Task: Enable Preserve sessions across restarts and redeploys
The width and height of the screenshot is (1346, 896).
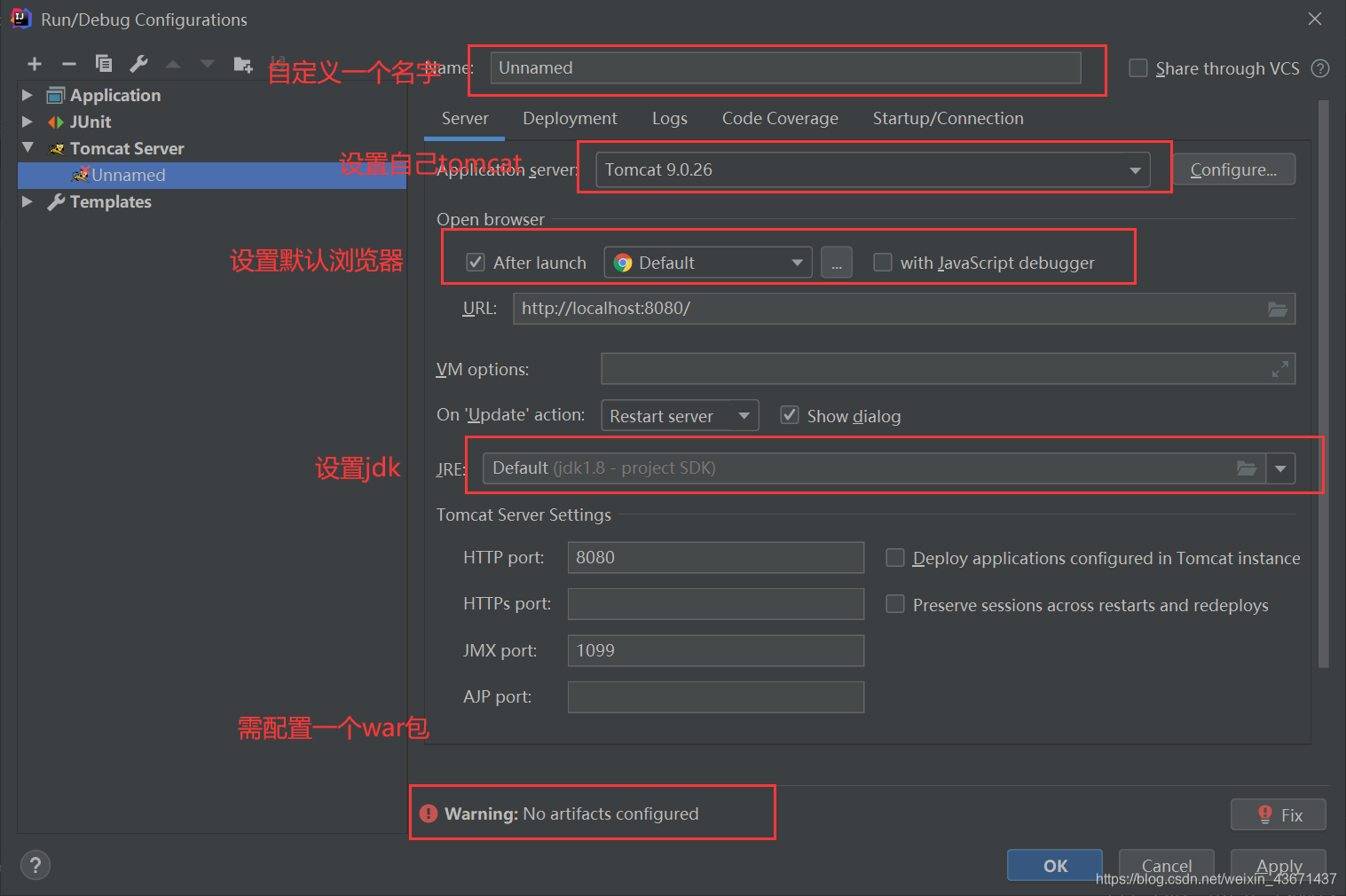Action: (895, 604)
